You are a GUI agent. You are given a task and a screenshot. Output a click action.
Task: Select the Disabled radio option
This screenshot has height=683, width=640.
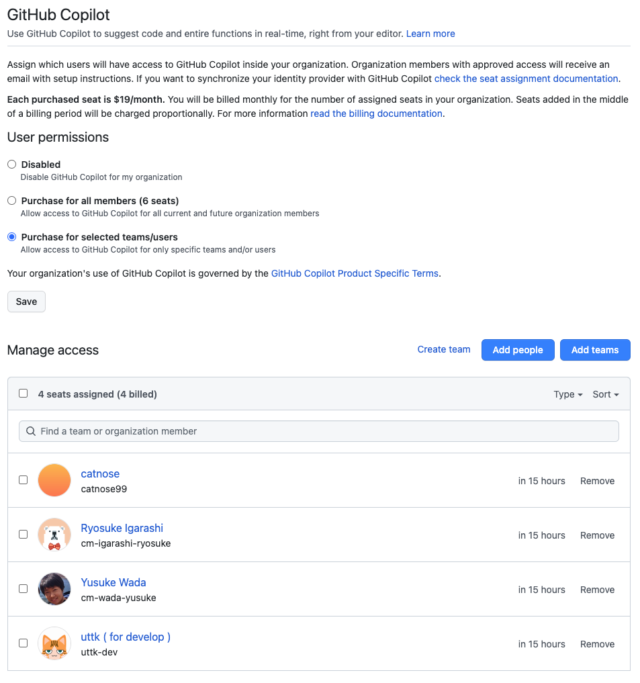[x=12, y=164]
